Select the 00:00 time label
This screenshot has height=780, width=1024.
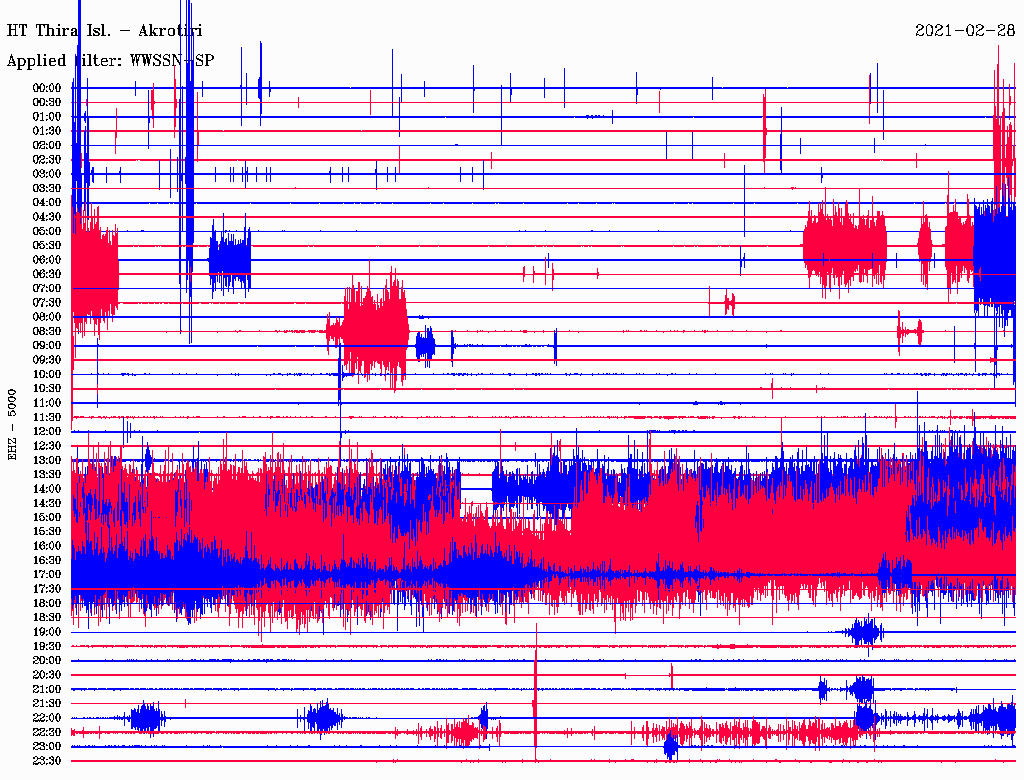tap(47, 88)
